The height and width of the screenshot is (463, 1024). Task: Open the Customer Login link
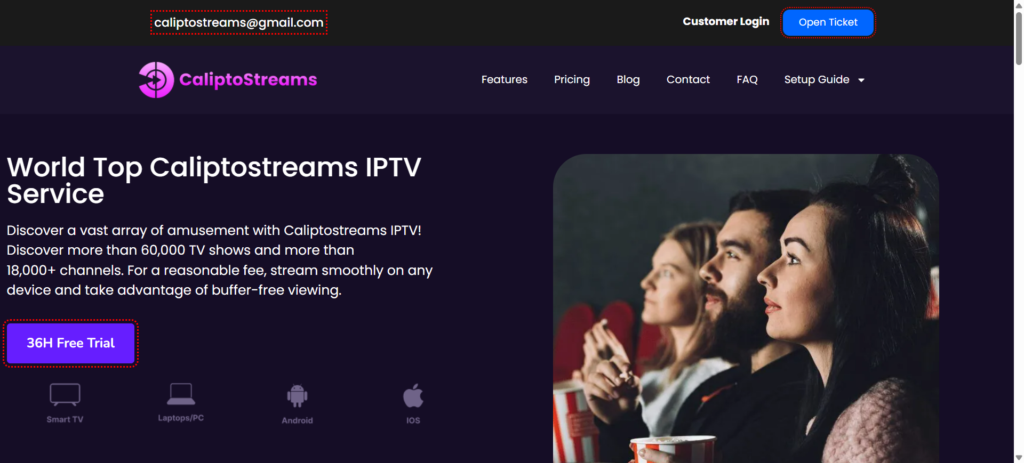726,22
